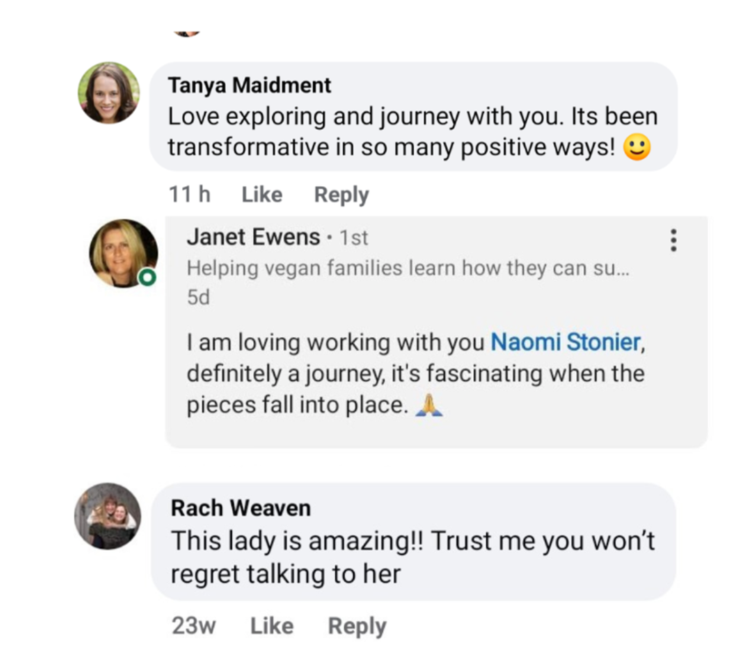This screenshot has width=745, height=666.
Task: Open Janet Ewens' profile name
Action: click(x=253, y=238)
